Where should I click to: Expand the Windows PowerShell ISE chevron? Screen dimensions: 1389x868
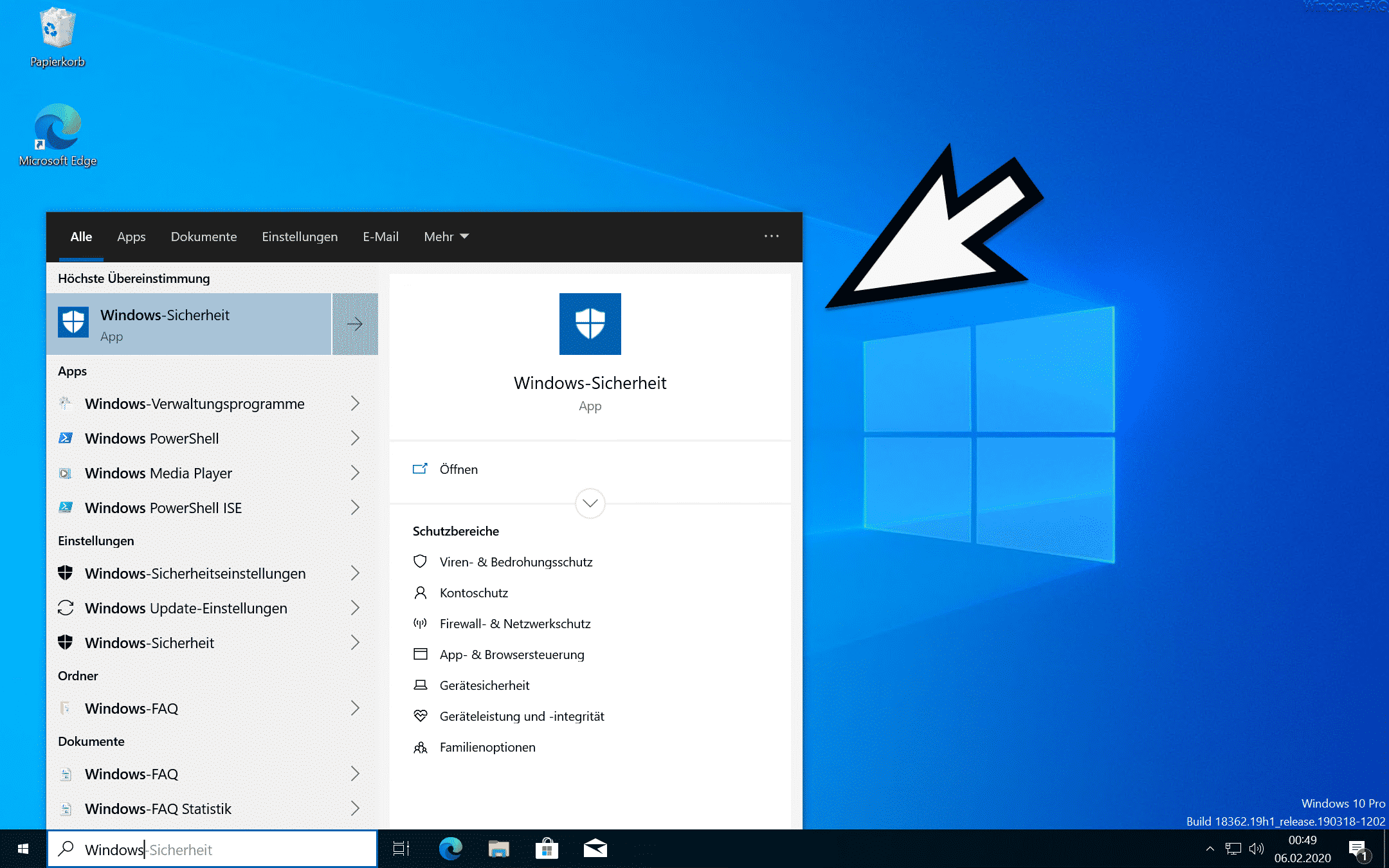[x=355, y=507]
